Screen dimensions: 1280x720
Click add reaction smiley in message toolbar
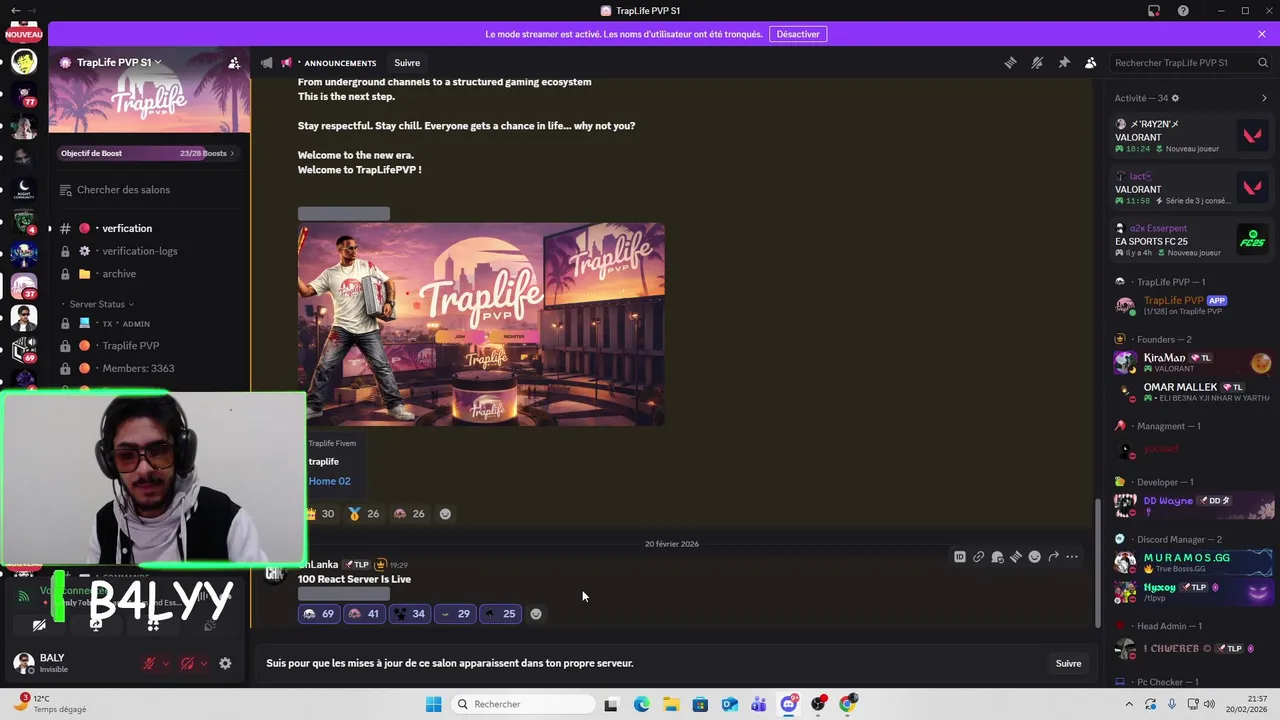1035,557
